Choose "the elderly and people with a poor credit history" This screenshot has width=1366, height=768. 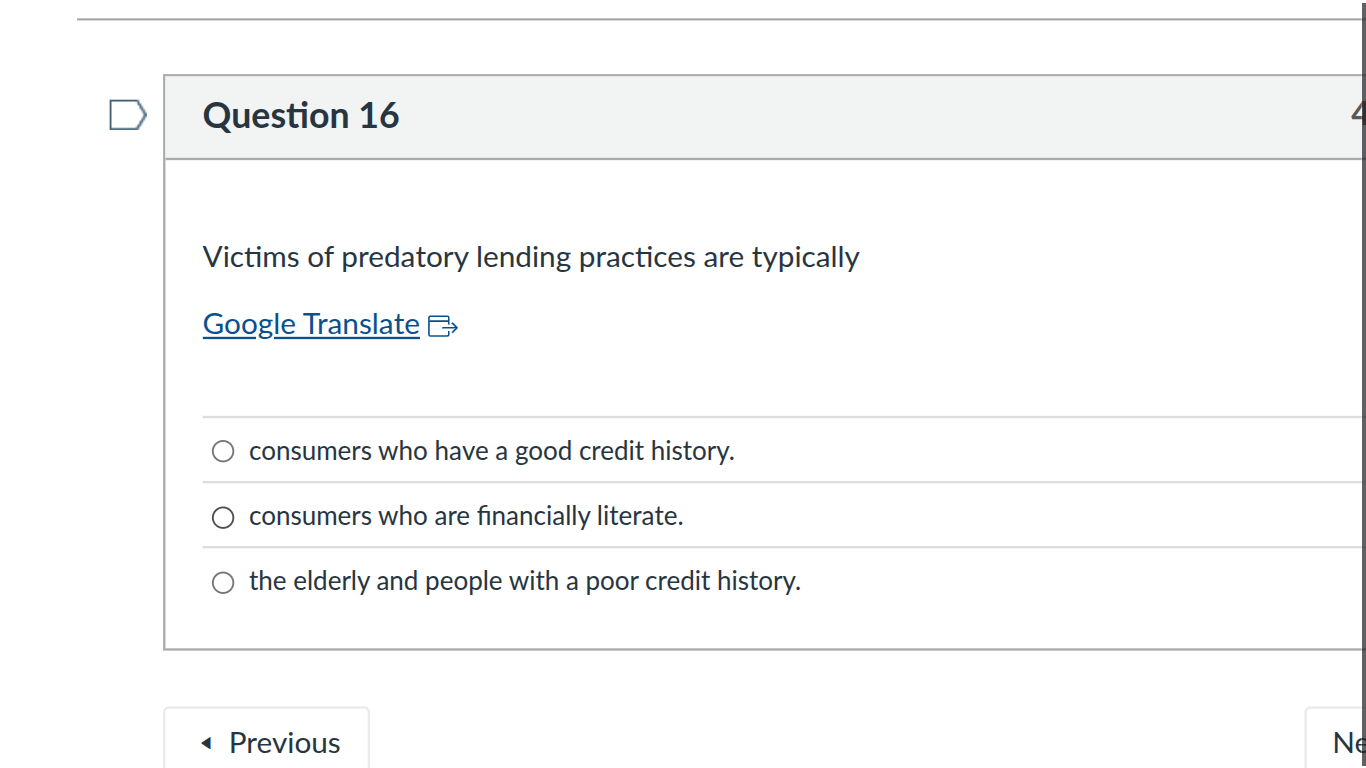(x=222, y=582)
